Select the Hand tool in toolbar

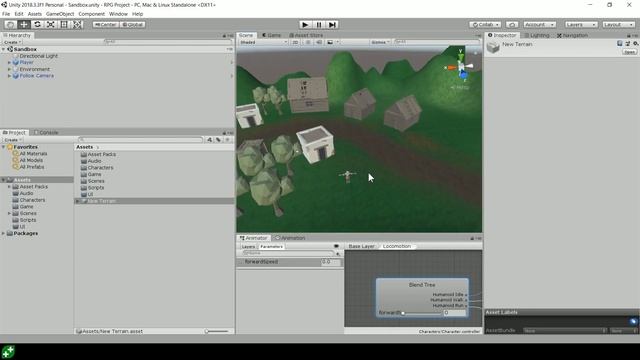point(11,24)
